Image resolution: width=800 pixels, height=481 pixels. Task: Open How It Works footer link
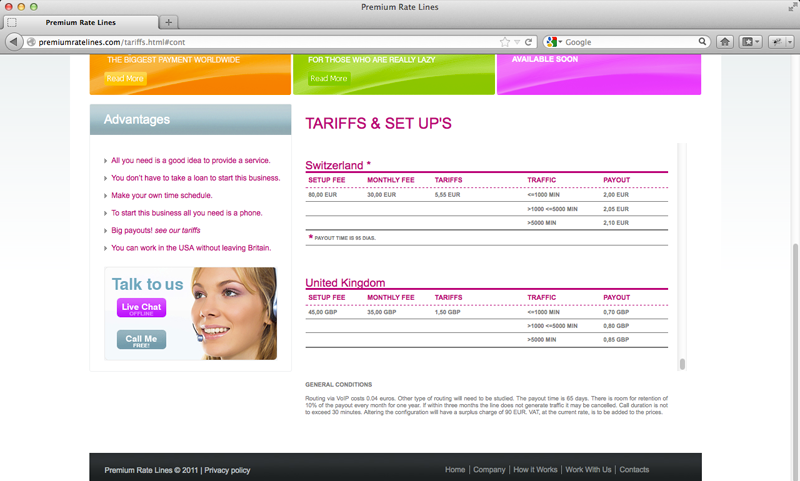click(x=535, y=470)
